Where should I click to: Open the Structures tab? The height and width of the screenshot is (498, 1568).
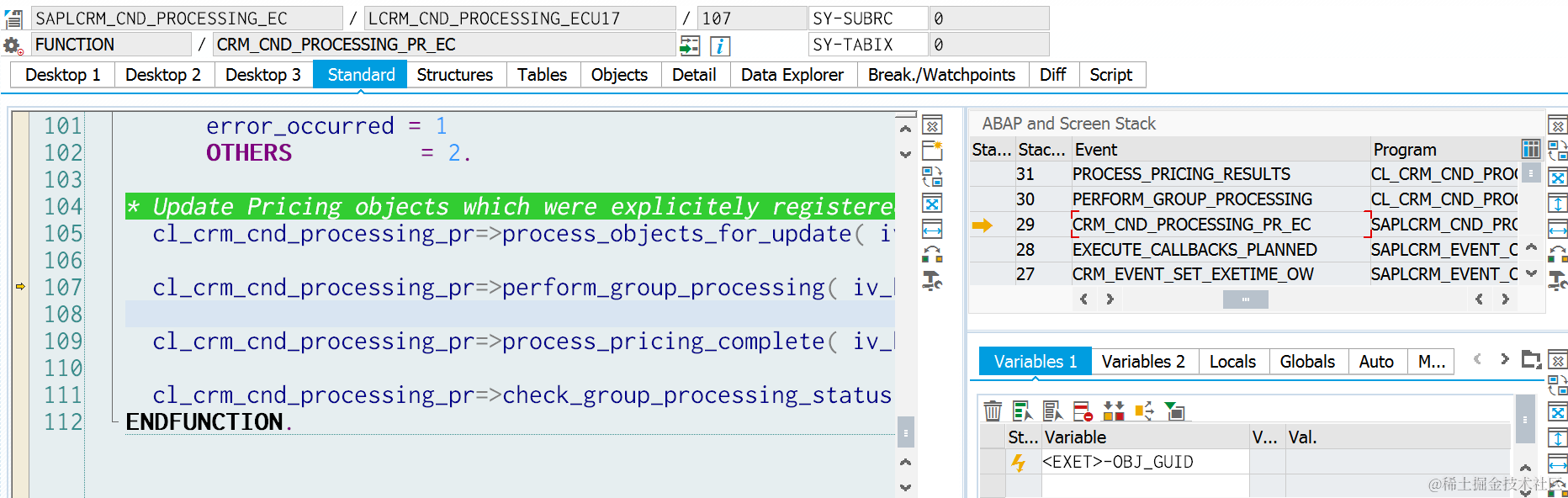click(x=455, y=75)
